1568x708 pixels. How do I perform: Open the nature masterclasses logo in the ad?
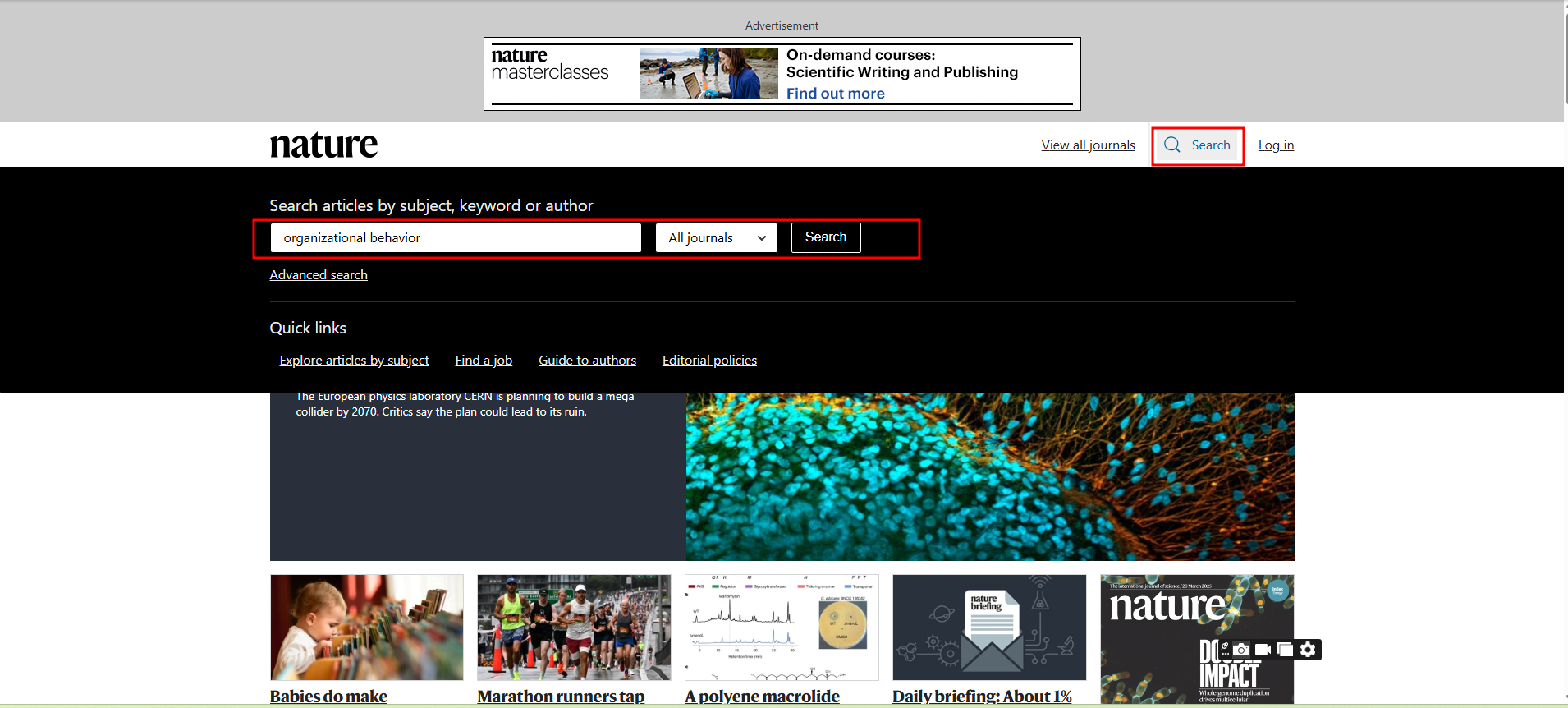[x=550, y=65]
